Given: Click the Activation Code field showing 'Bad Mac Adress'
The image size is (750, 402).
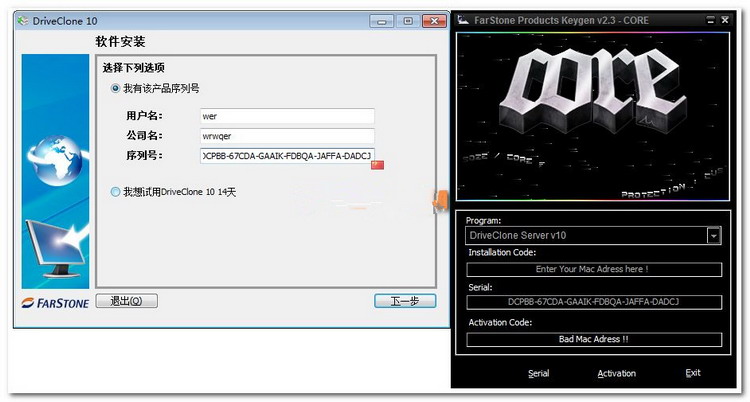Looking at the screenshot, I should point(594,339).
